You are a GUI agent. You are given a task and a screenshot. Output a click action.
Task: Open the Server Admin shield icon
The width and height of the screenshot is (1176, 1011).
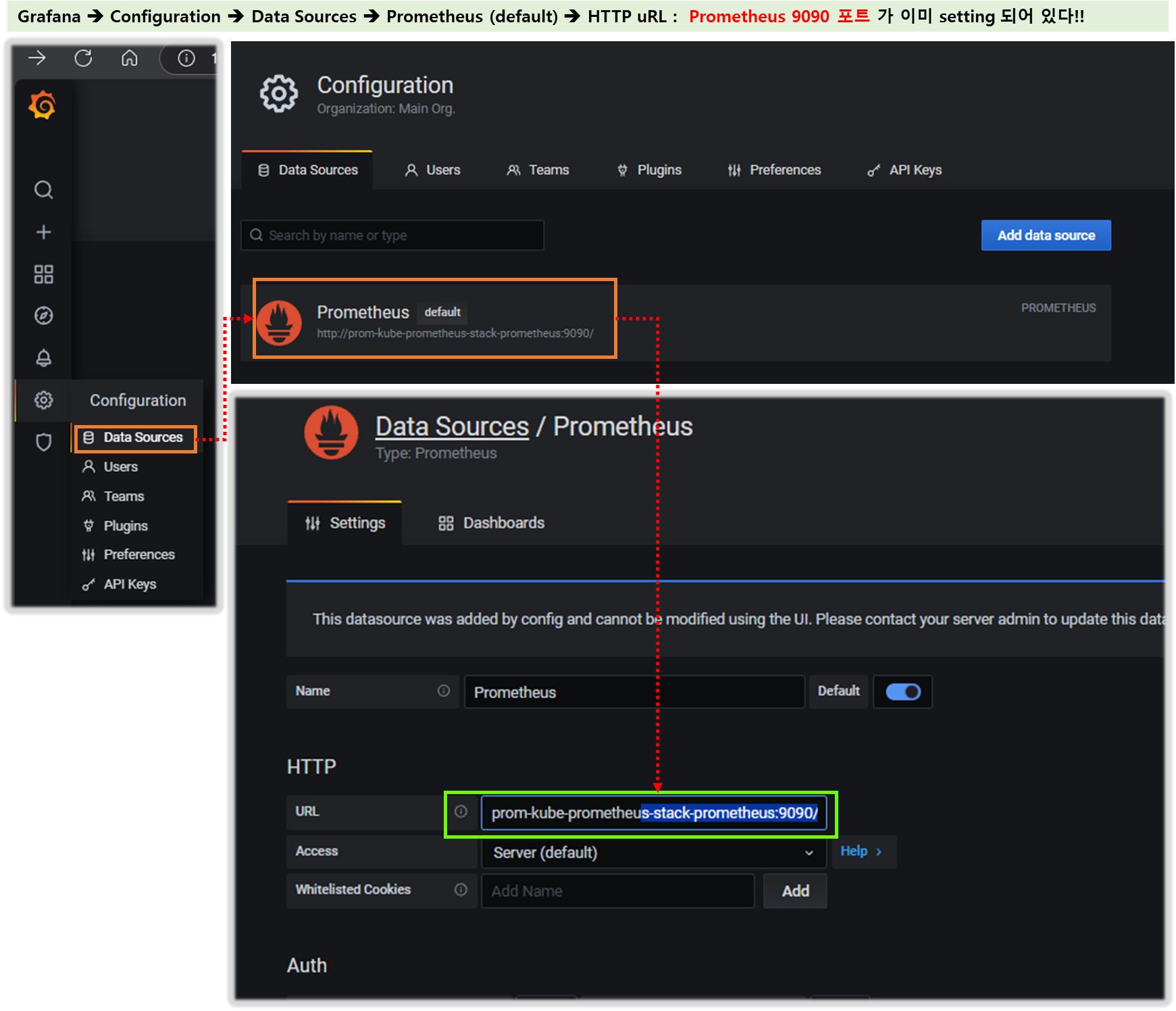point(44,443)
